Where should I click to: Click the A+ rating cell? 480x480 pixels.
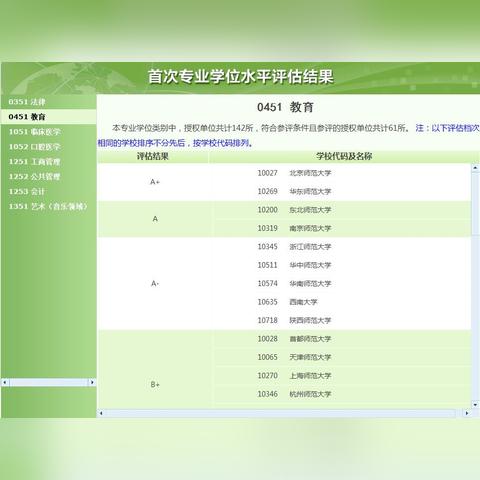[155, 182]
